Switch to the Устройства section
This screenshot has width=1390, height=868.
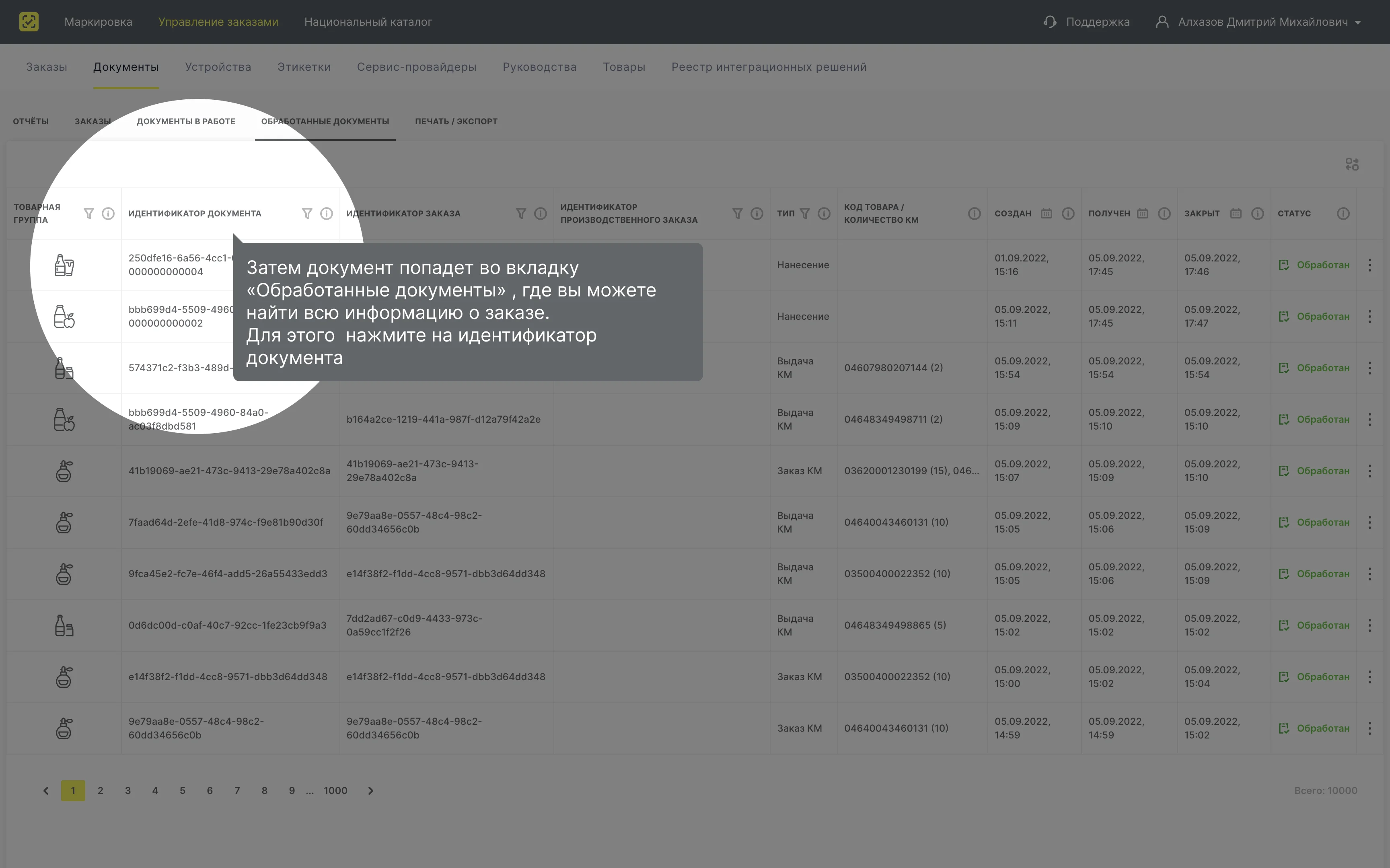[x=218, y=67]
